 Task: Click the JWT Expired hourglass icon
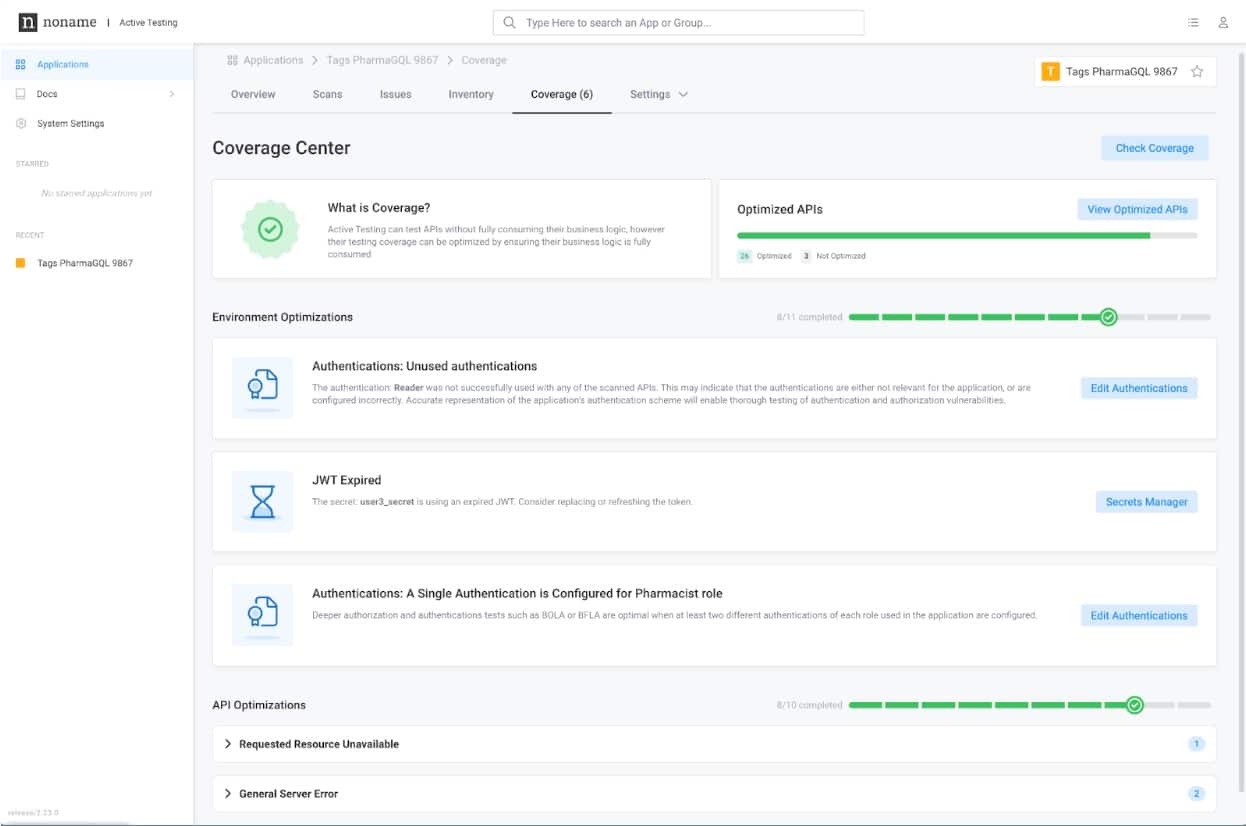point(262,502)
